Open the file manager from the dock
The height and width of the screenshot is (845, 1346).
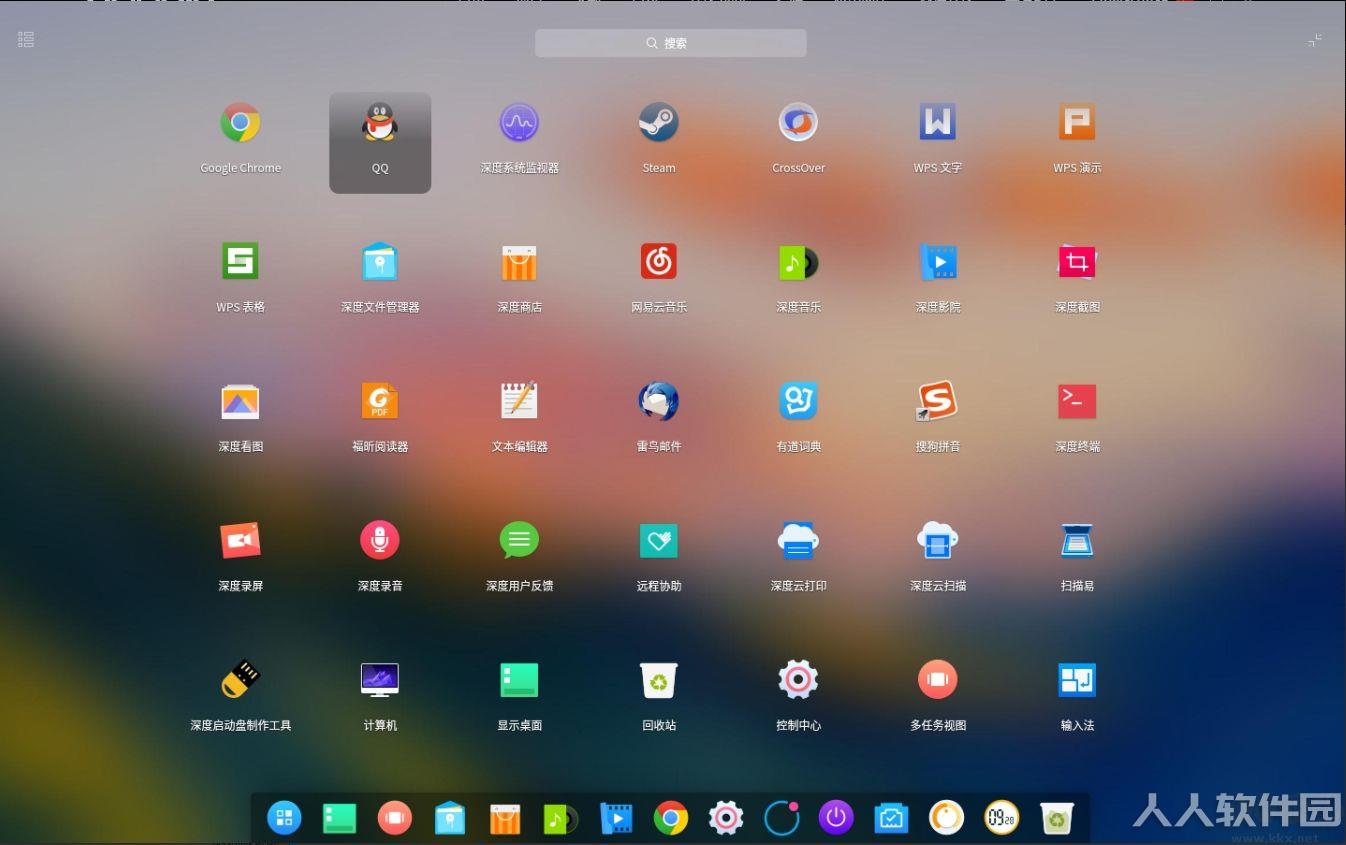(450, 819)
